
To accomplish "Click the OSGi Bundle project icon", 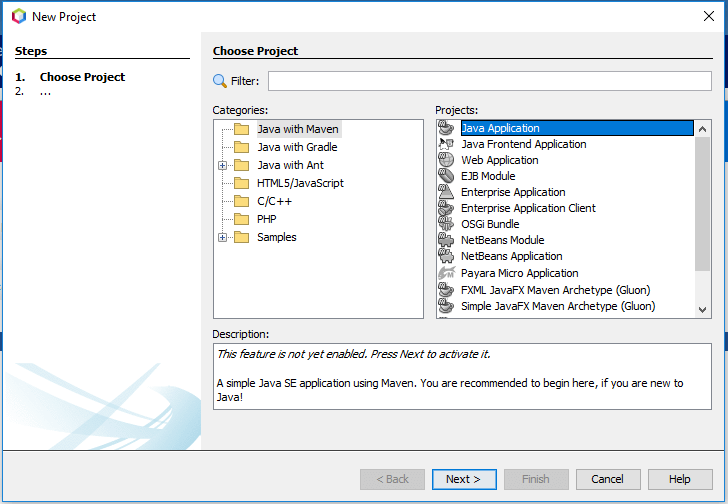I will [x=446, y=224].
